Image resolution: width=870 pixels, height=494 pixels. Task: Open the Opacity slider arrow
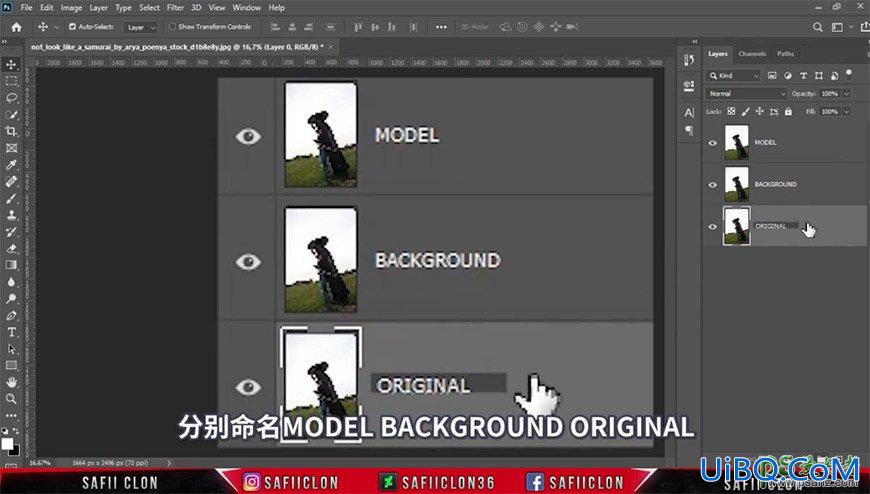(x=847, y=94)
